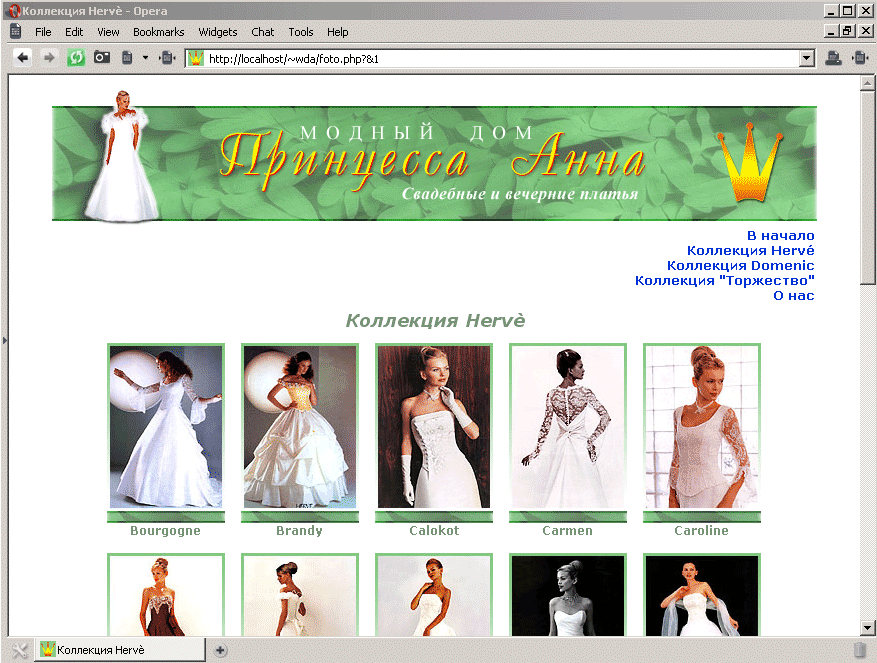Click the wrench panel icon at bottom left
The image size is (877, 663).
(x=19, y=650)
